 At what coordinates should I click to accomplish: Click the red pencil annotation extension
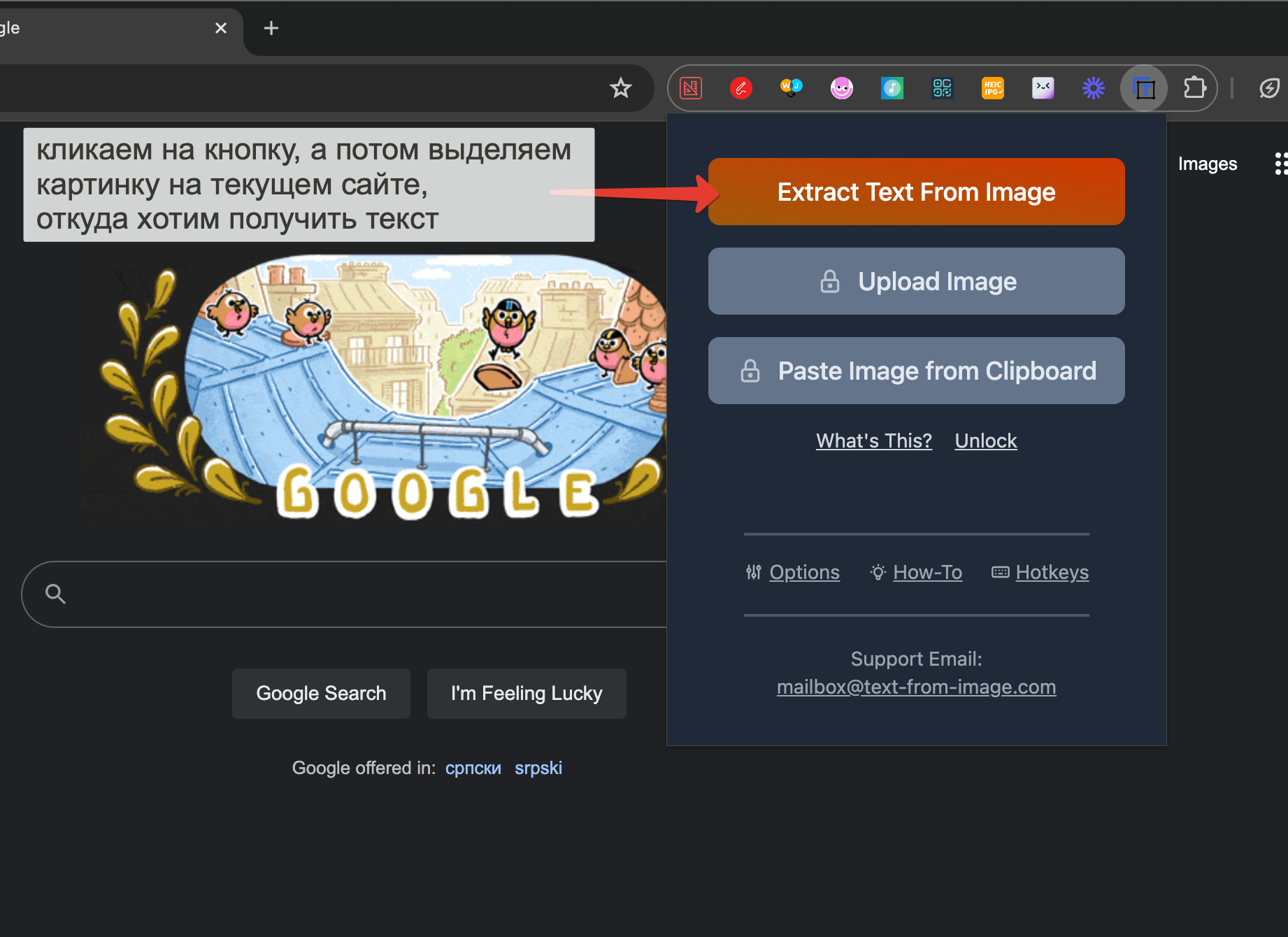(740, 88)
